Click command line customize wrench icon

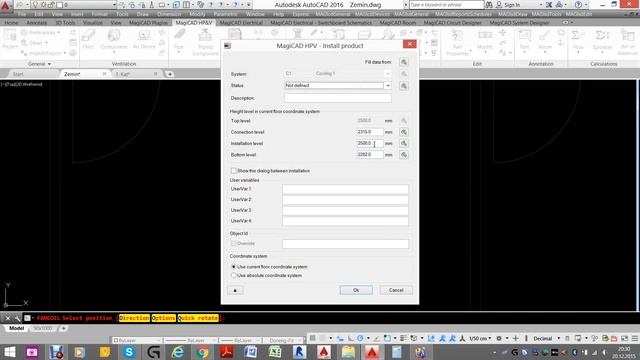click(17, 318)
